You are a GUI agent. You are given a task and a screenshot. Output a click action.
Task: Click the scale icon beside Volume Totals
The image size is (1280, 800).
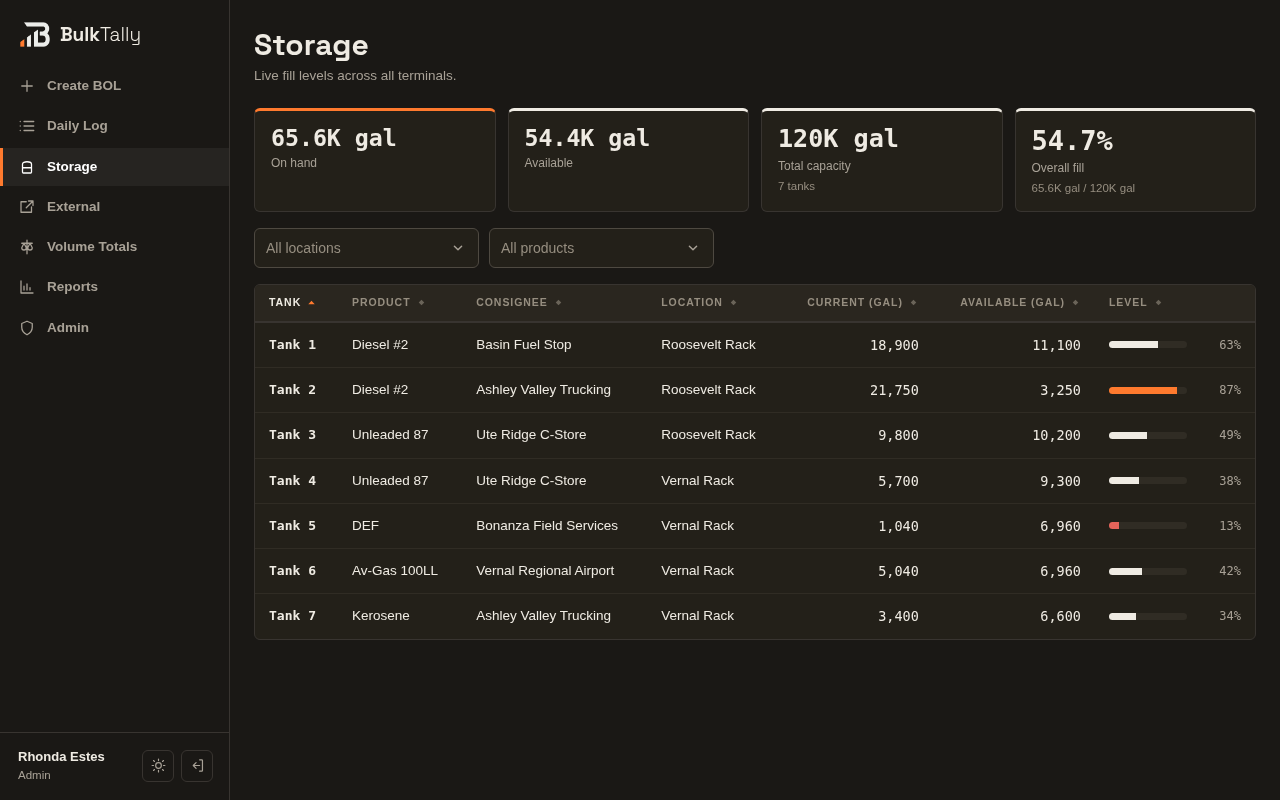click(x=27, y=247)
